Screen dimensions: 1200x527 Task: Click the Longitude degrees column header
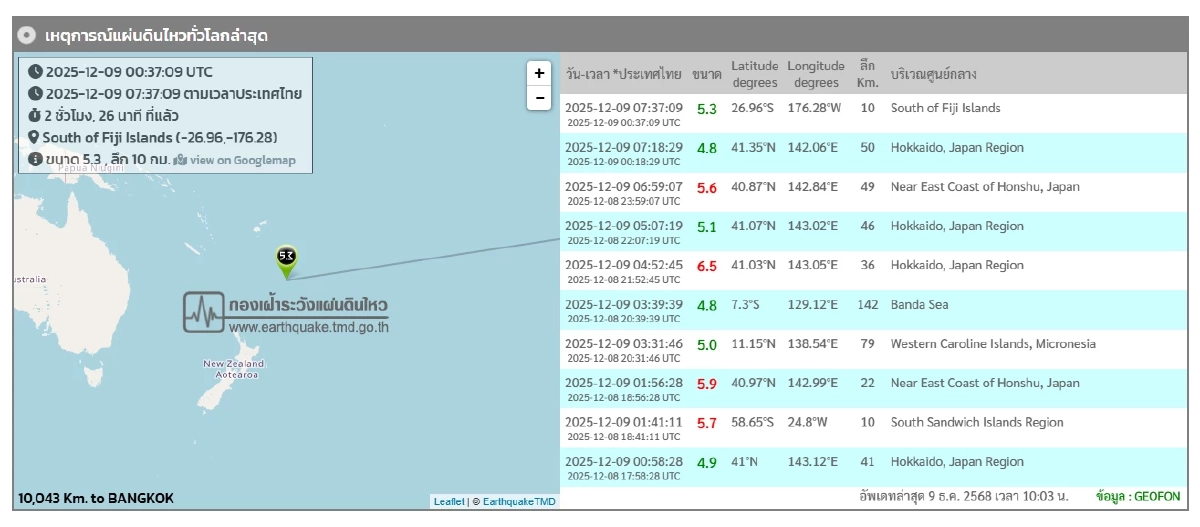click(816, 74)
